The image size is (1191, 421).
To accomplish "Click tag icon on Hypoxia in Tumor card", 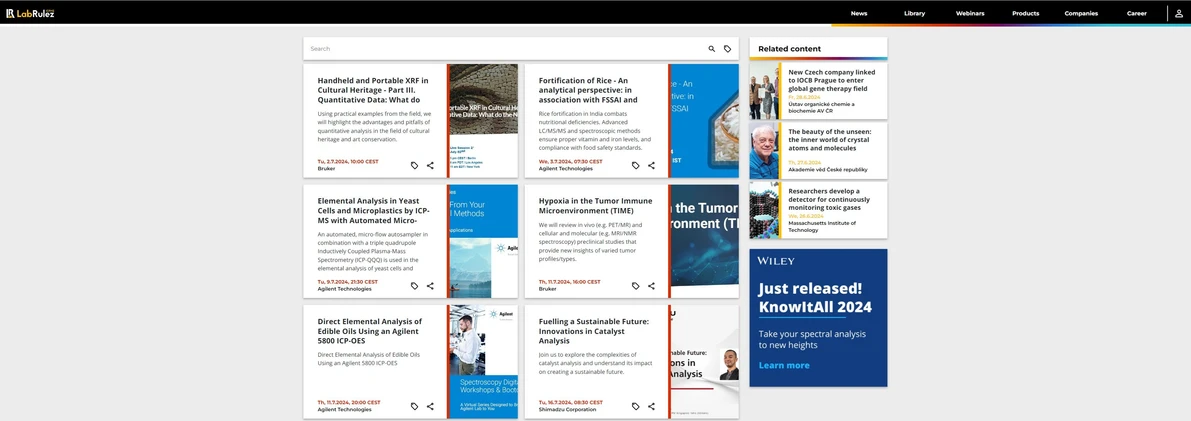I will tap(636, 286).
